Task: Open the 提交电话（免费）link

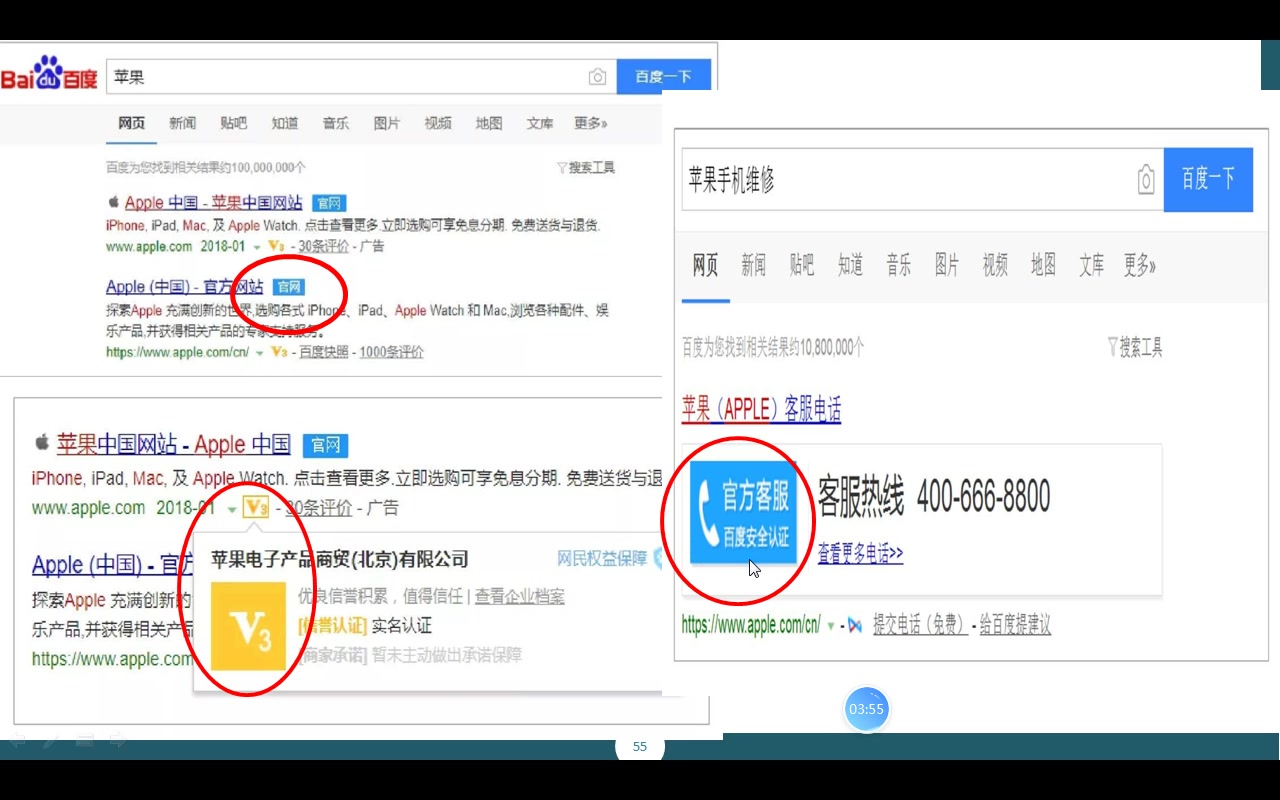Action: (920, 626)
